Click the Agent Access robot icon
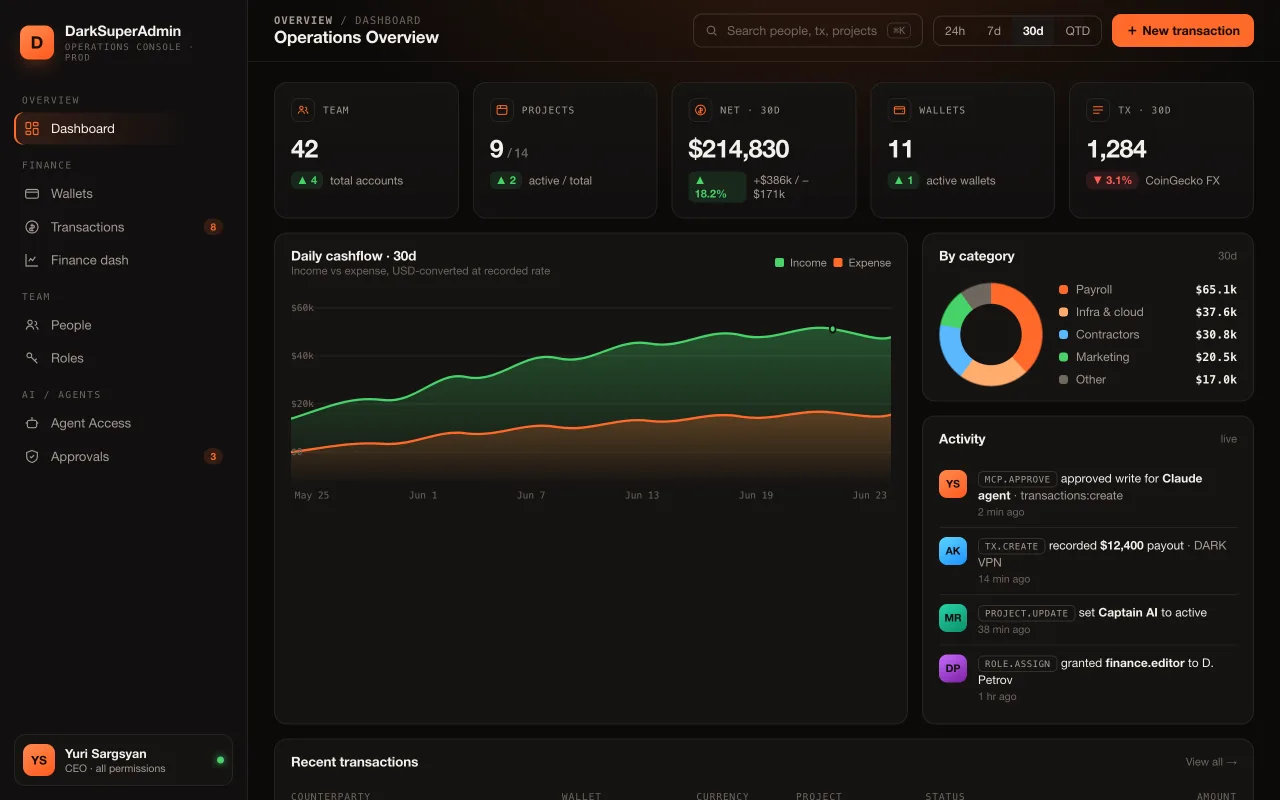This screenshot has height=800, width=1280. 32,423
